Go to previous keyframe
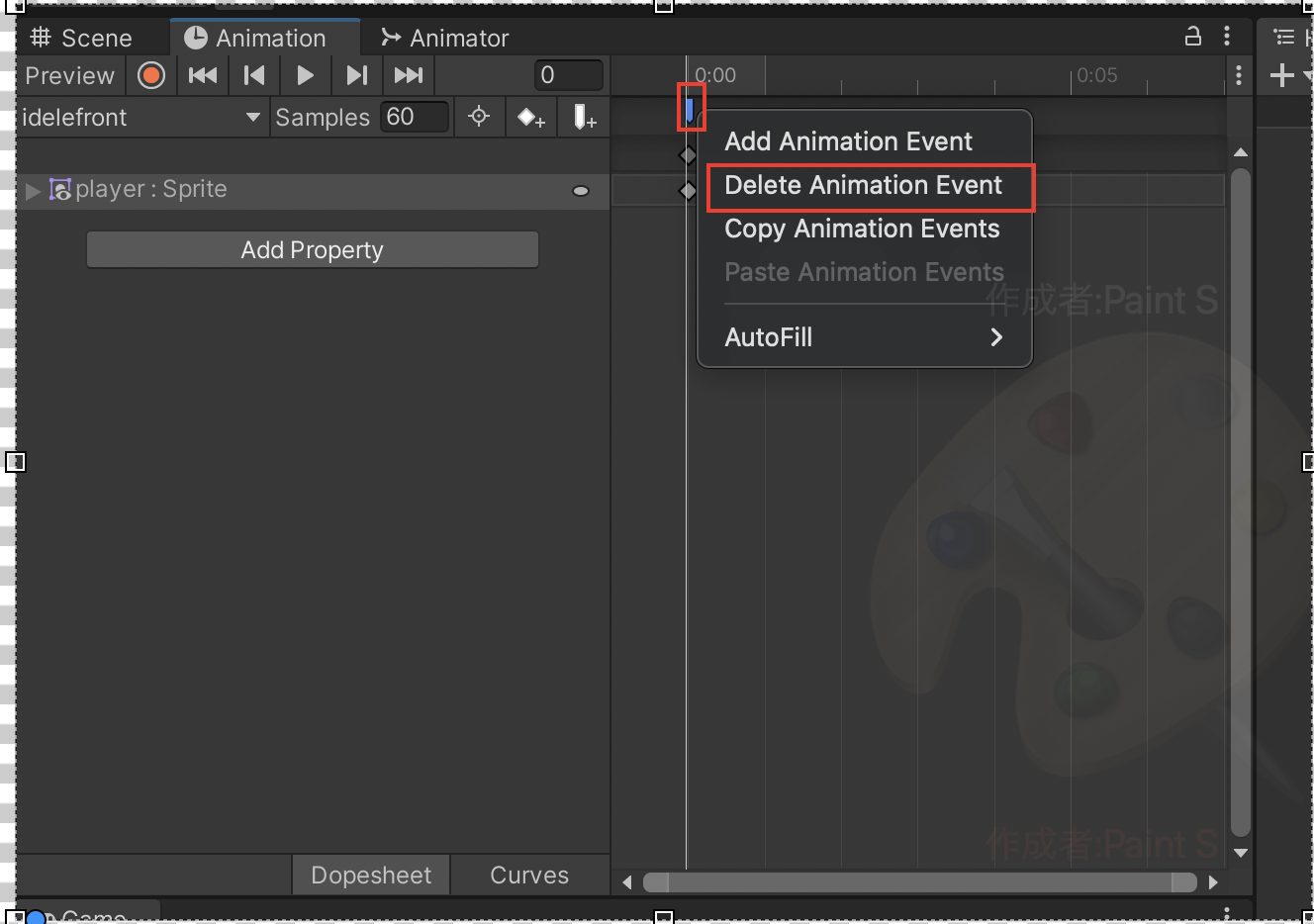1314x924 pixels. point(254,75)
